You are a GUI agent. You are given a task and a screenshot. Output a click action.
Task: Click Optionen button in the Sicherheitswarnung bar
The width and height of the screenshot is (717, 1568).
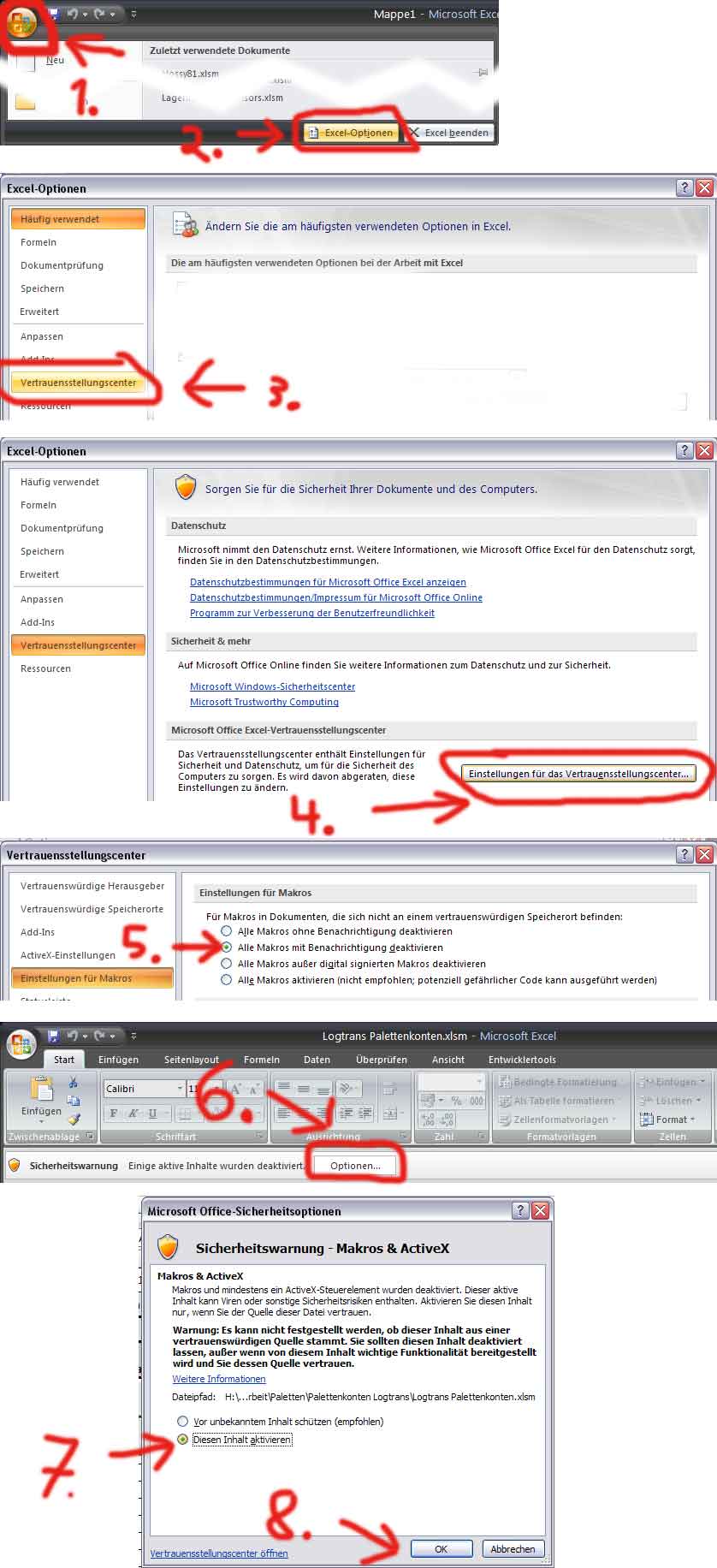click(x=355, y=1166)
